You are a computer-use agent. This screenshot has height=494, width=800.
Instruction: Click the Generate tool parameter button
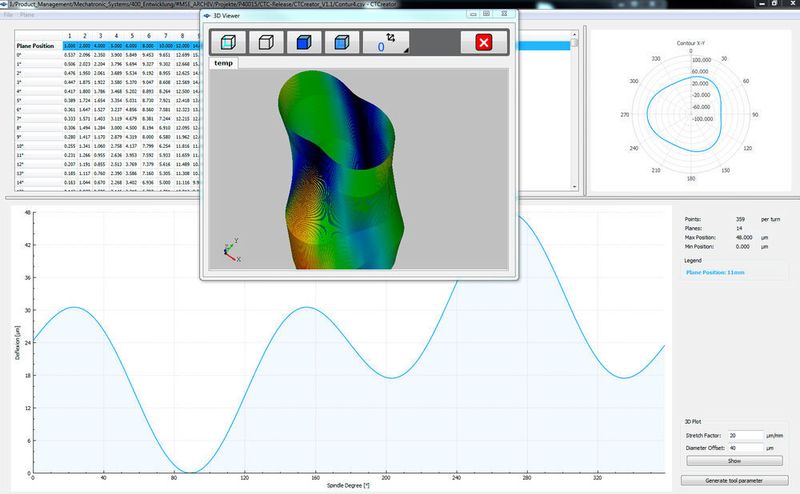(734, 480)
